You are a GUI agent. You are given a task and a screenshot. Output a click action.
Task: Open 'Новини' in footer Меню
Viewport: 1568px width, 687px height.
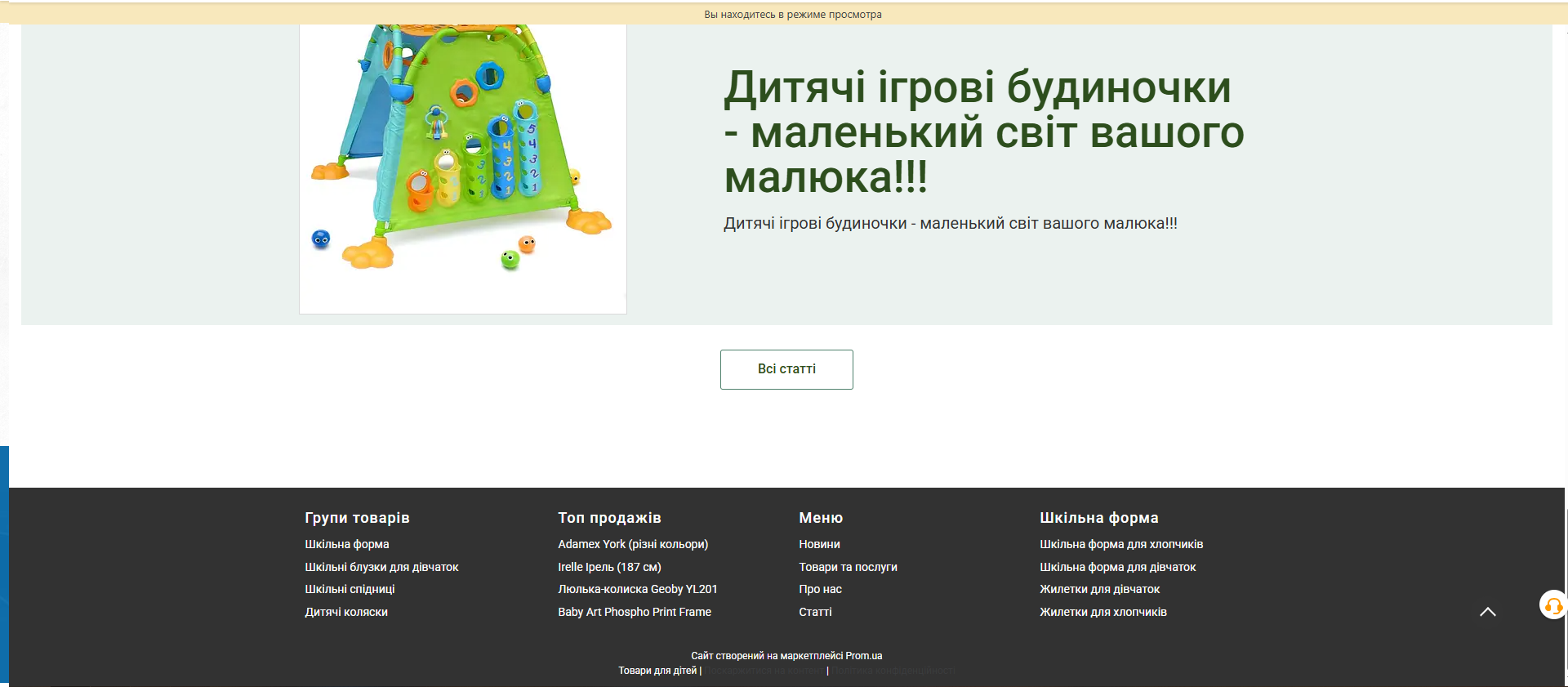coord(819,544)
